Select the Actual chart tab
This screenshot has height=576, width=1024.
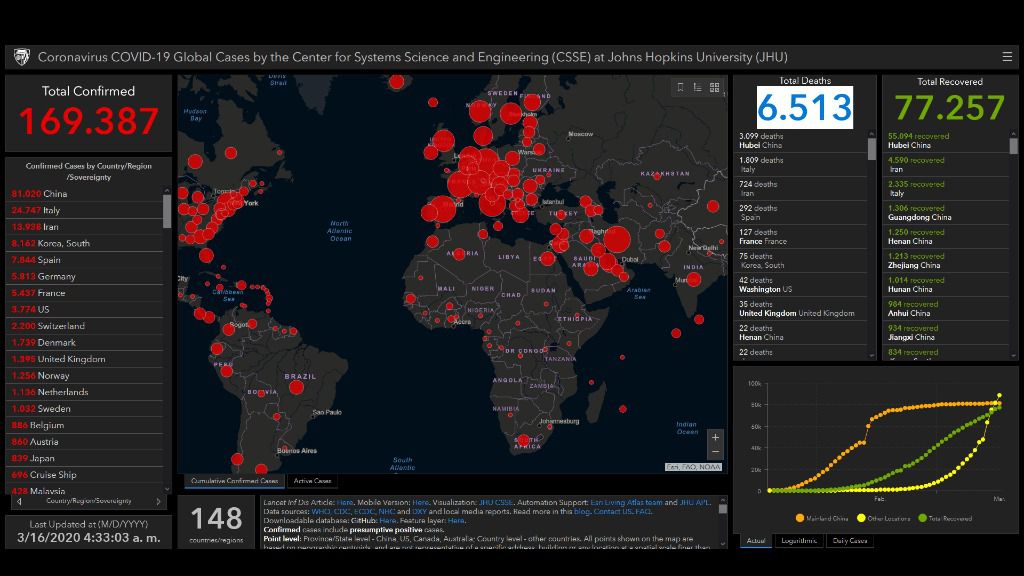[756, 541]
